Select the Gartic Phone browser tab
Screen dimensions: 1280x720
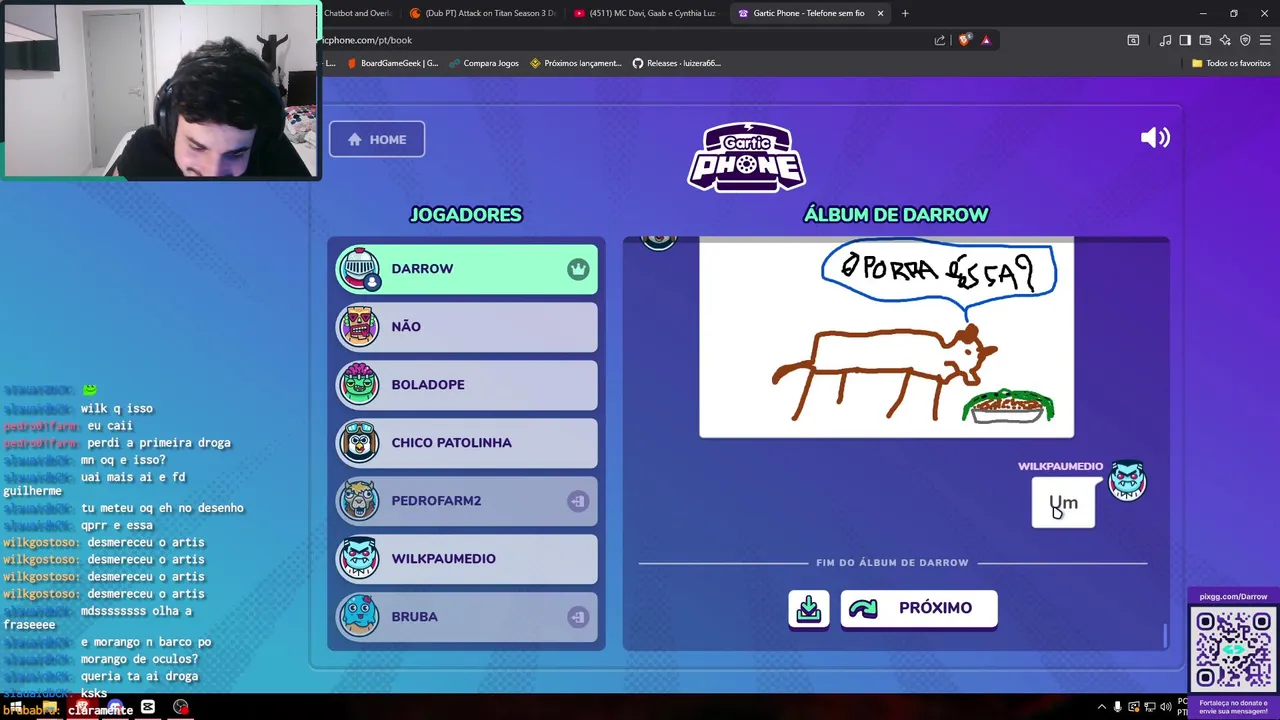coord(808,13)
